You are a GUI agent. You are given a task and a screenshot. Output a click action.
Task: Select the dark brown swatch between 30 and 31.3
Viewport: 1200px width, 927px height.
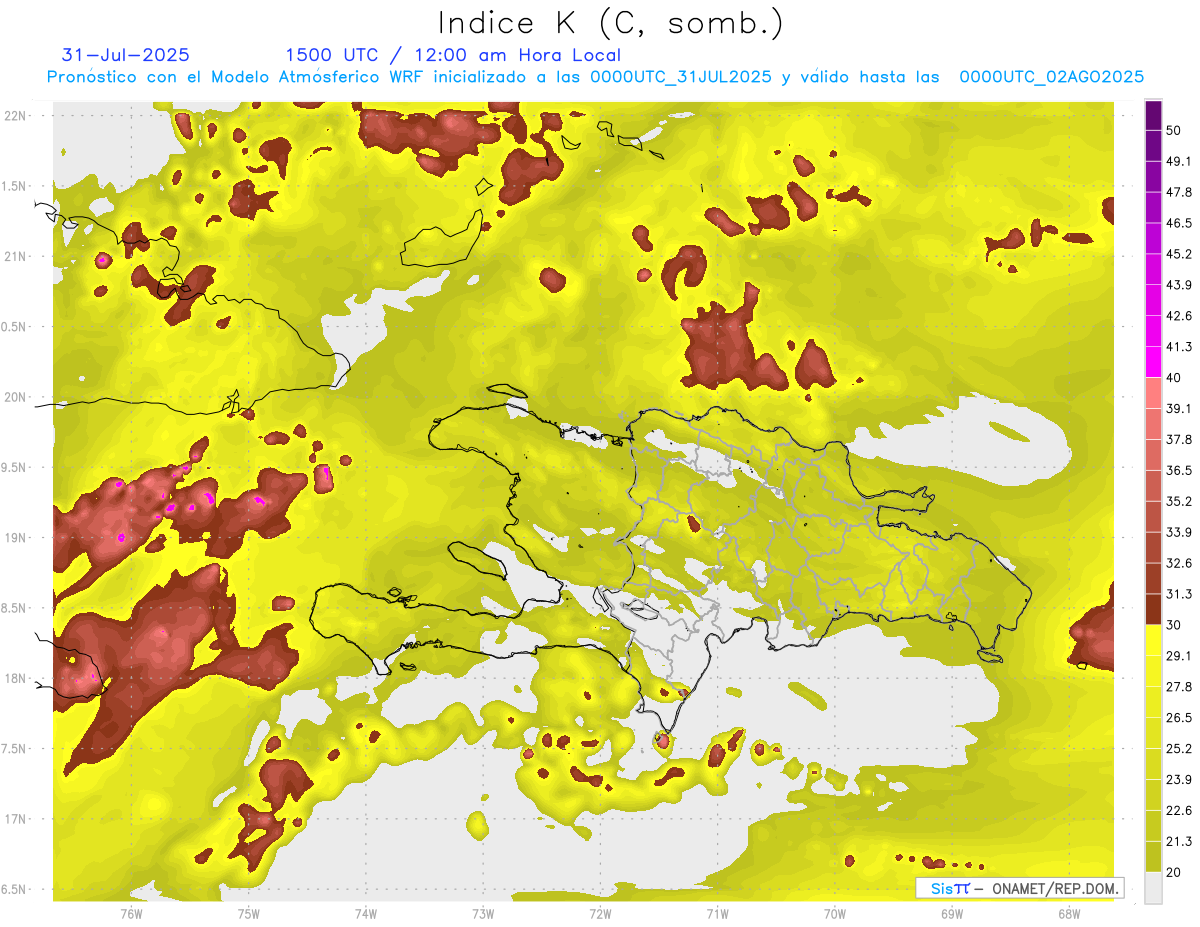click(x=1154, y=609)
